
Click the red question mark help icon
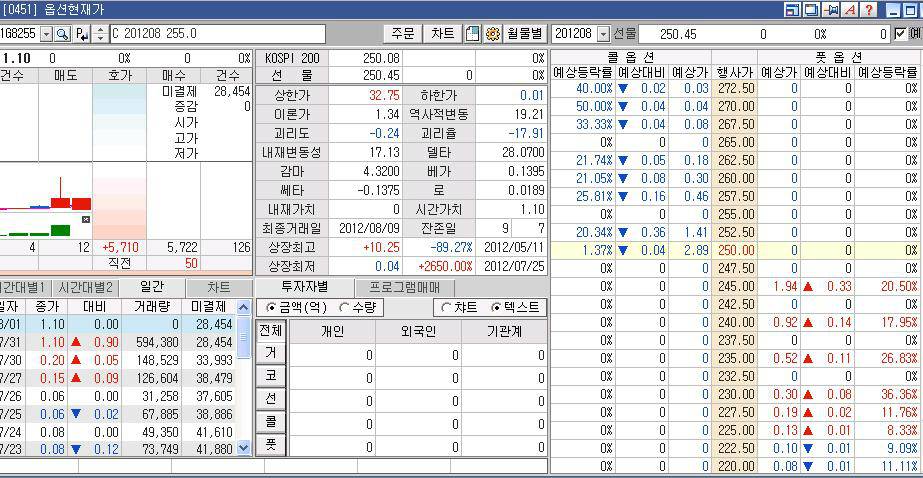(868, 10)
